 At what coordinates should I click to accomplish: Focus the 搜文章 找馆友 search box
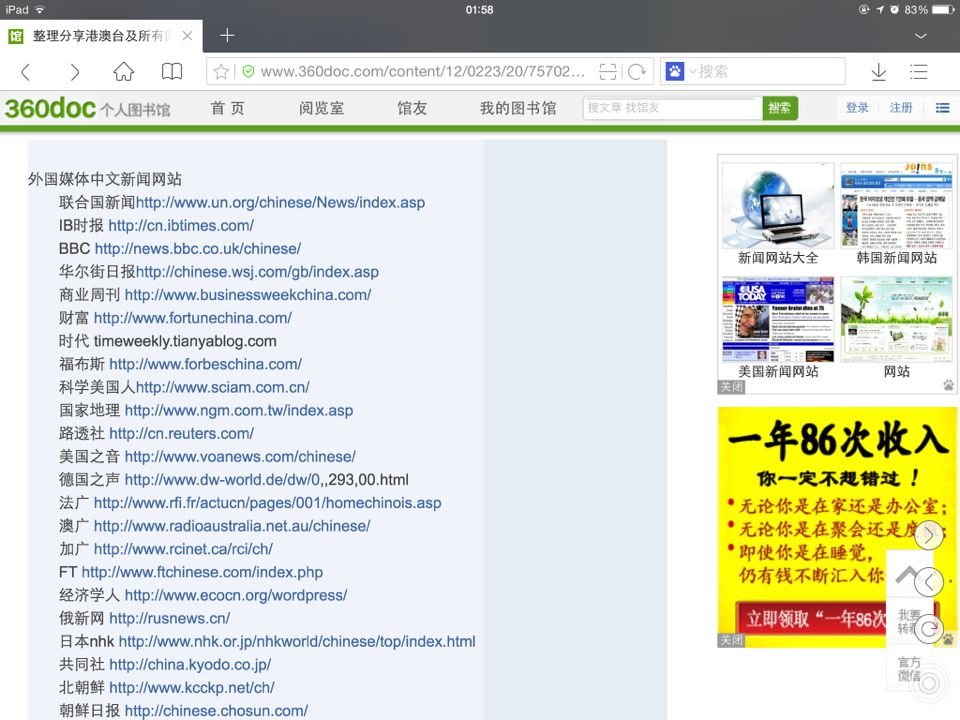tap(672, 108)
